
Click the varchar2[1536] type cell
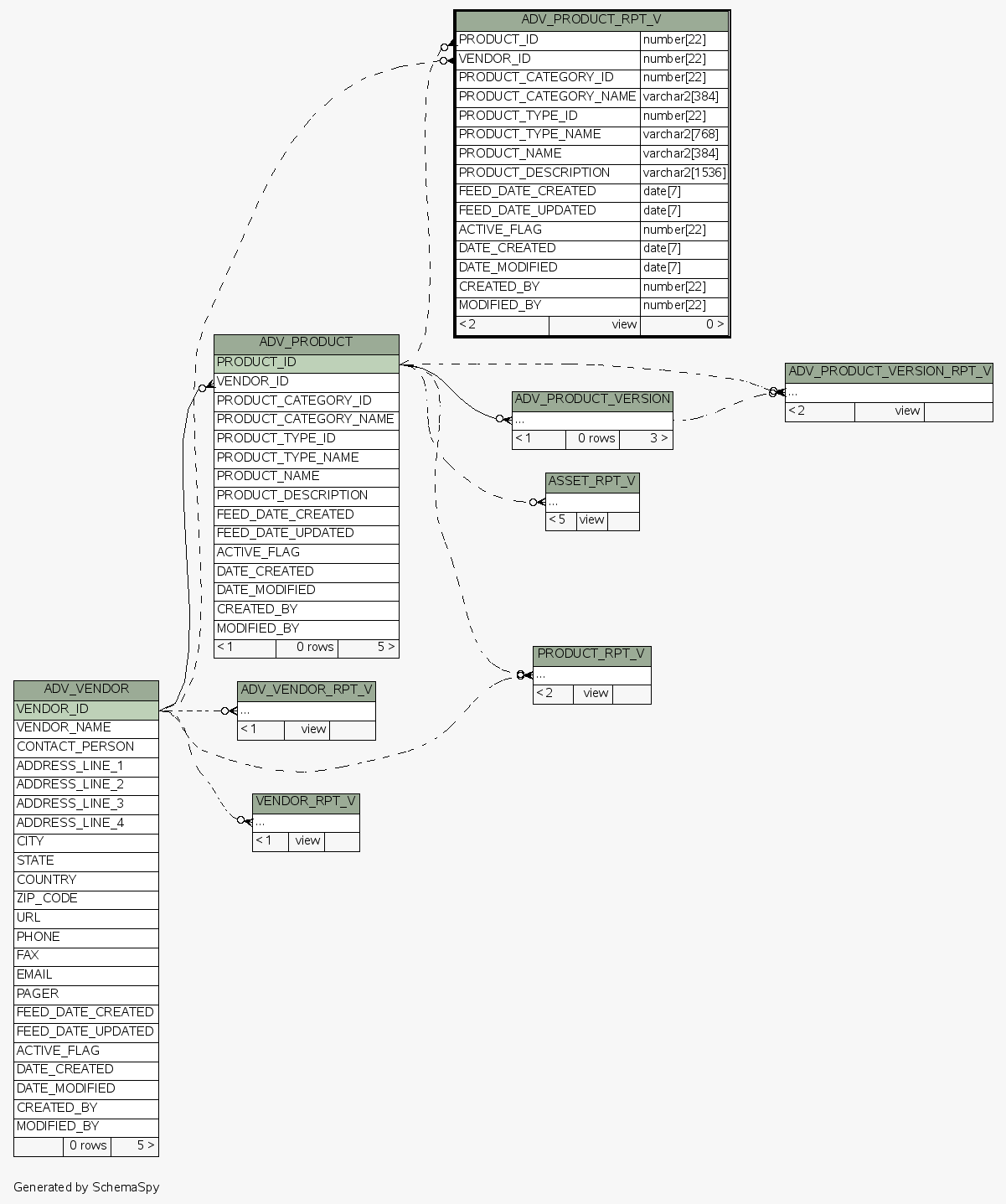(684, 173)
